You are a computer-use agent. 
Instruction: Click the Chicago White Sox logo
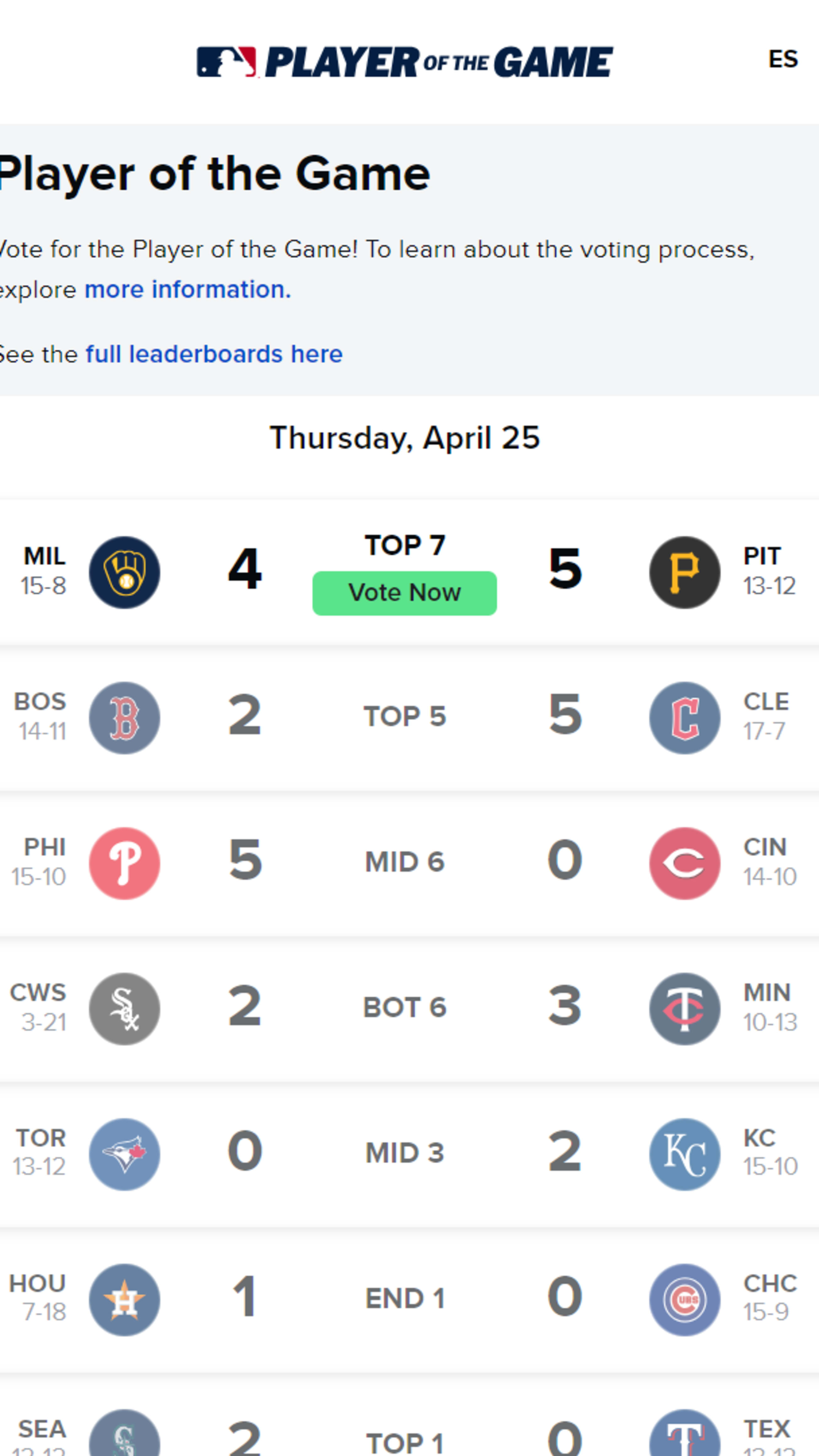(x=124, y=1008)
